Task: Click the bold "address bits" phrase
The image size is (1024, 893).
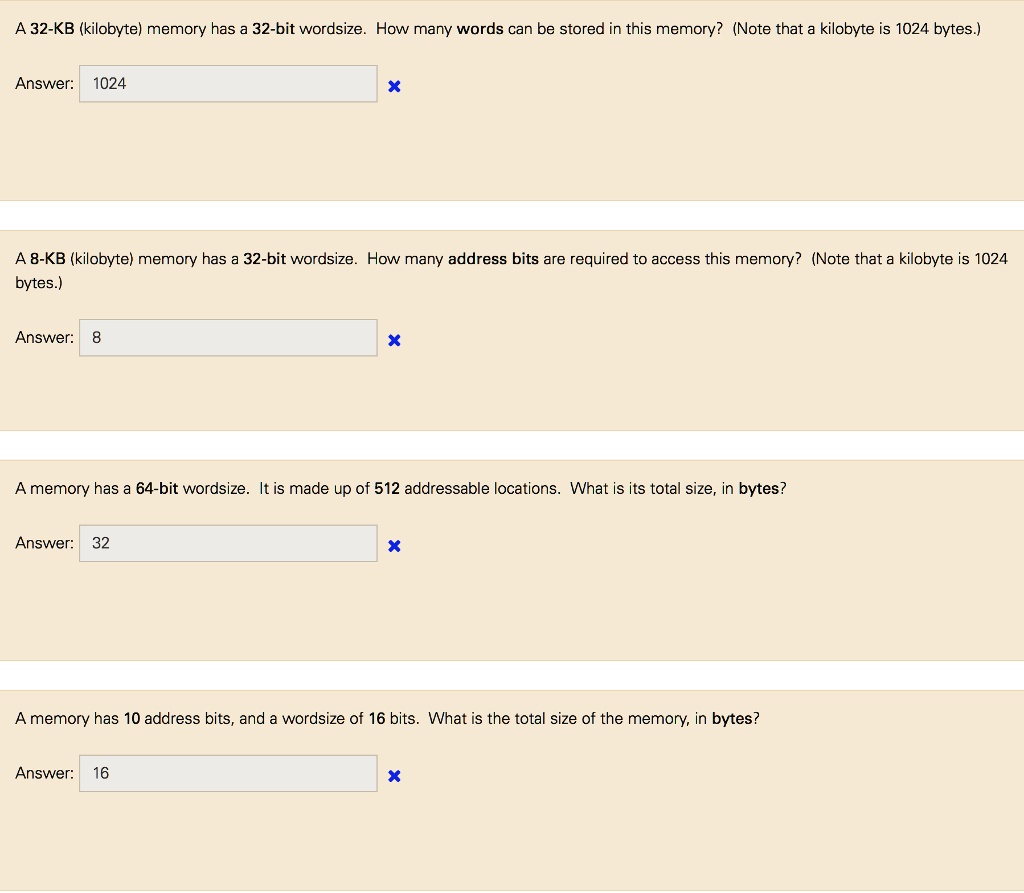Action: tap(493, 259)
